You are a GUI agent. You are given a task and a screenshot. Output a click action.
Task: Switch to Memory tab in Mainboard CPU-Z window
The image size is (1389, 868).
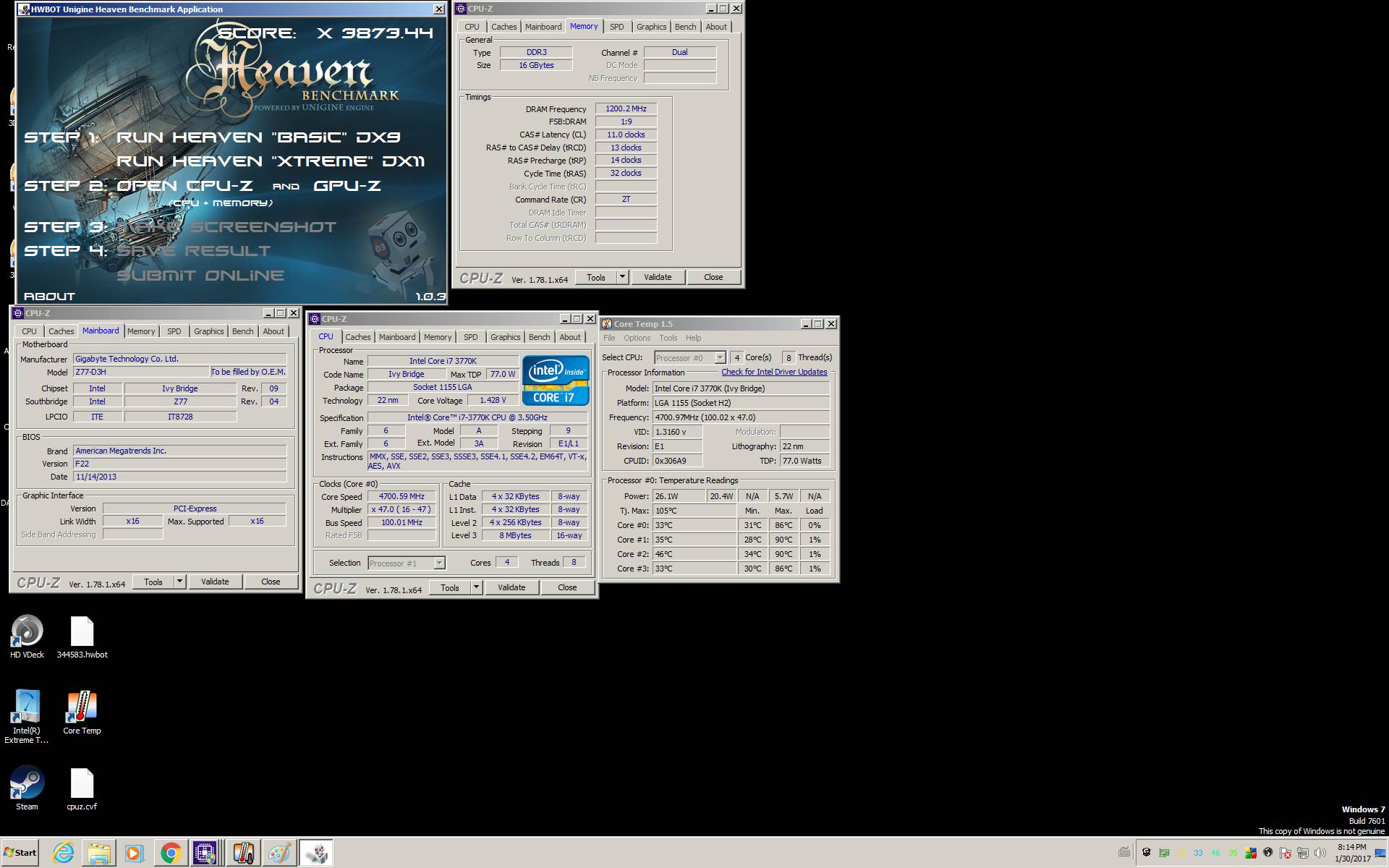point(141,331)
